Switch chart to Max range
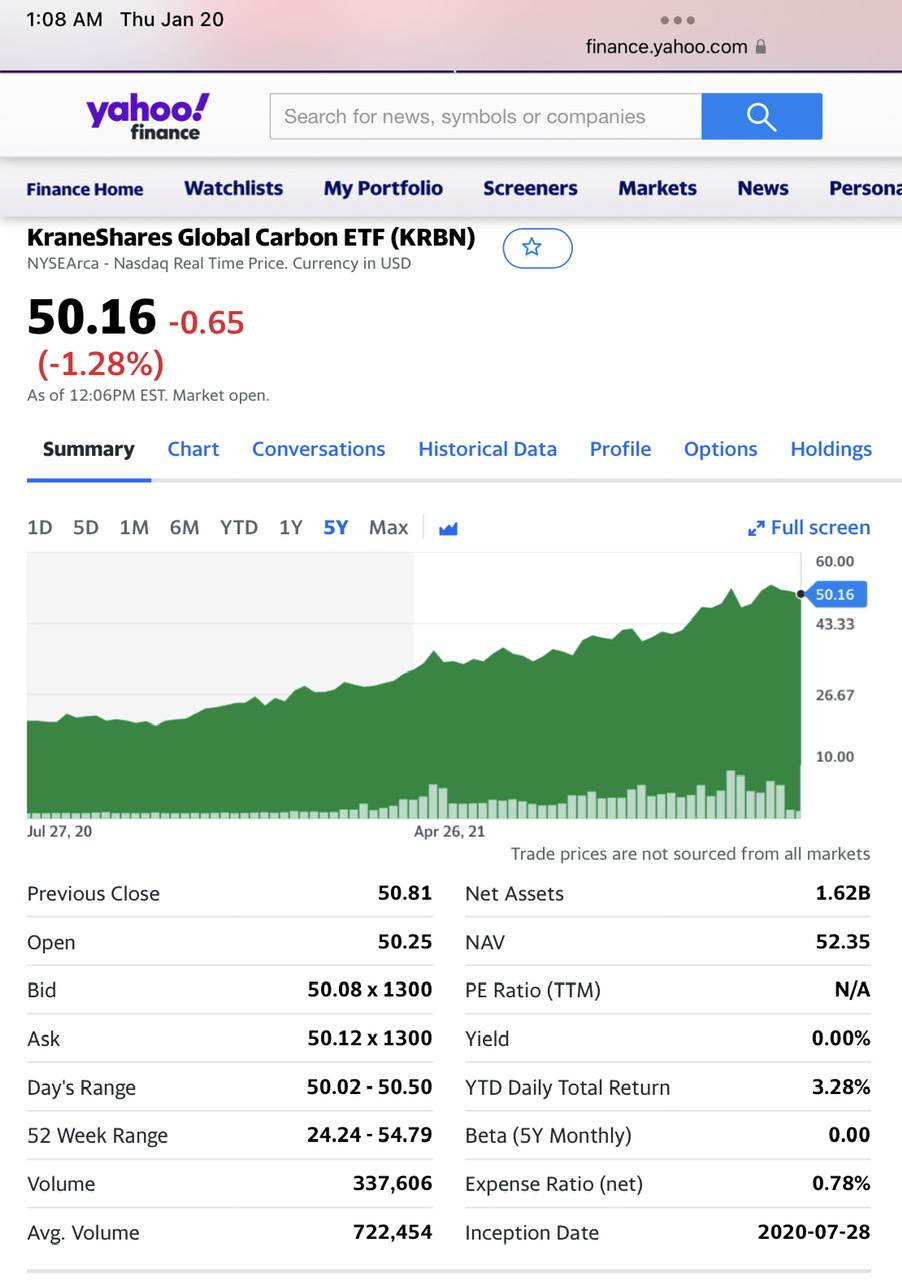Image resolution: width=902 pixels, height=1280 pixels. click(388, 528)
